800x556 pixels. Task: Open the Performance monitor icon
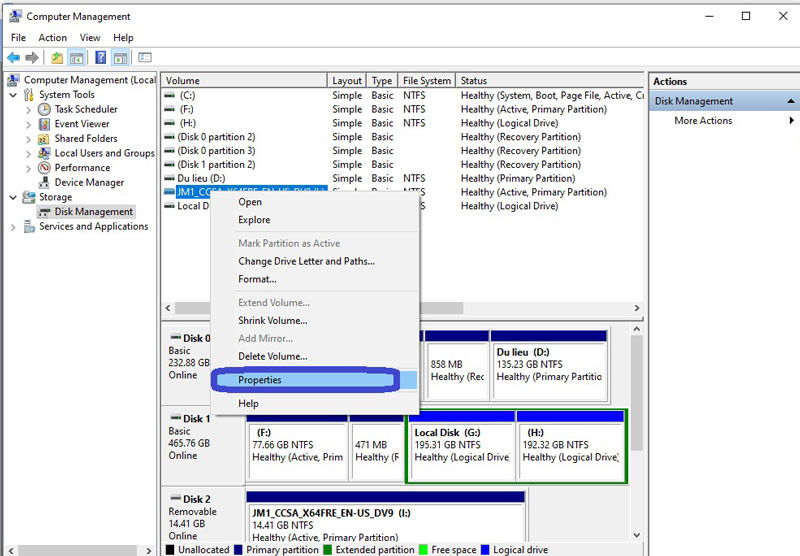(44, 168)
